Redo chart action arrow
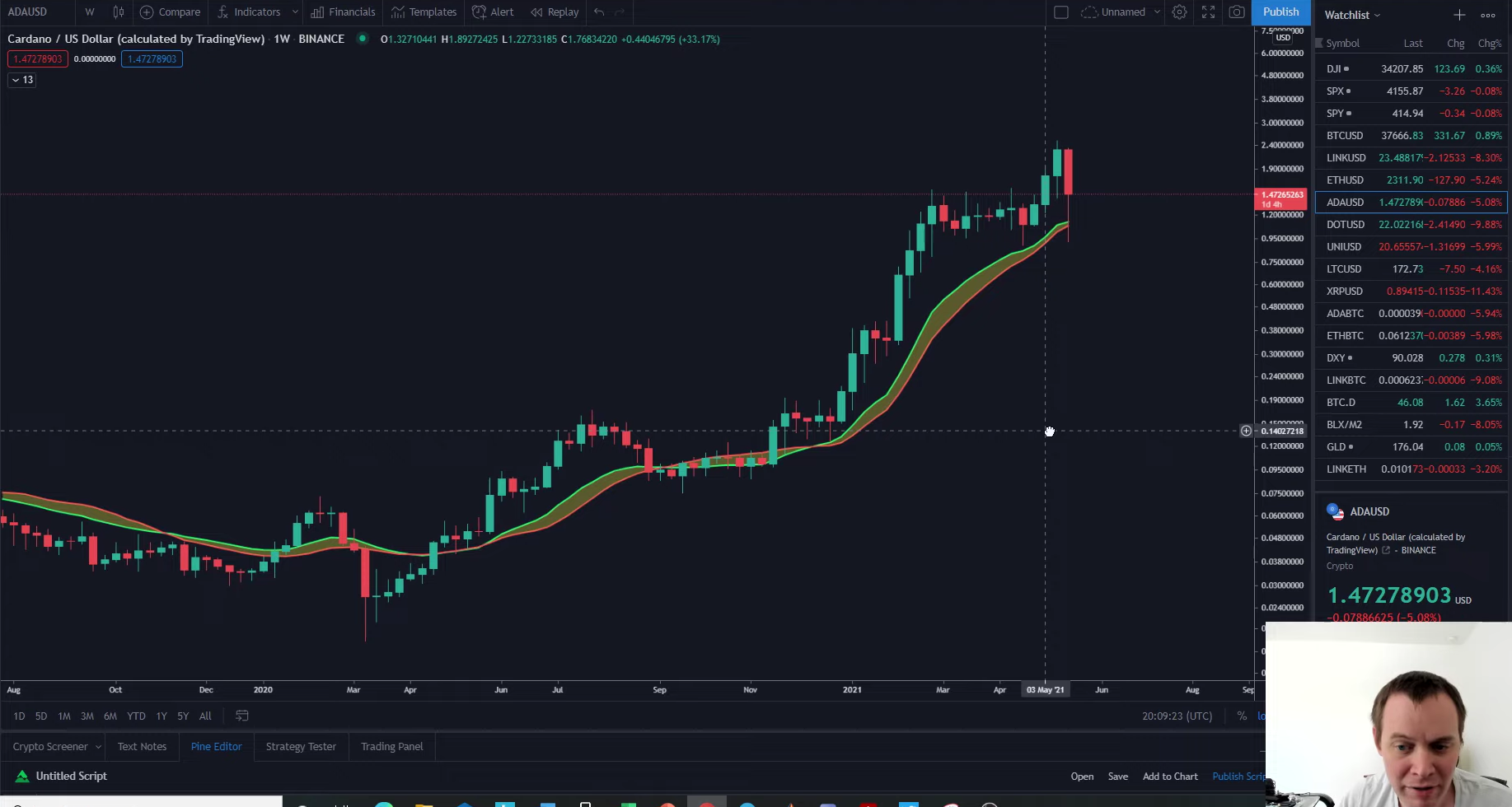 [x=620, y=12]
